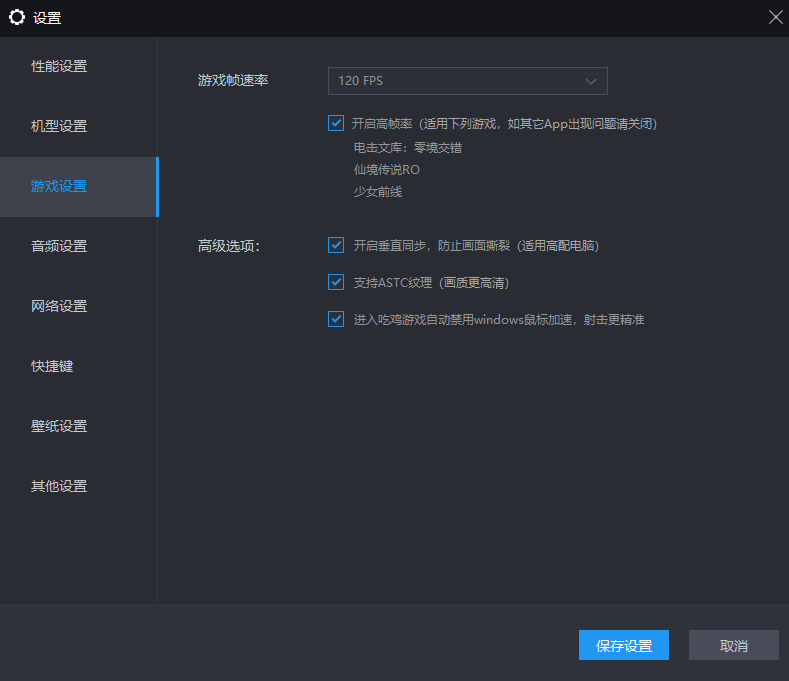
Task: Open the 网络设置 section
Action: click(x=59, y=307)
